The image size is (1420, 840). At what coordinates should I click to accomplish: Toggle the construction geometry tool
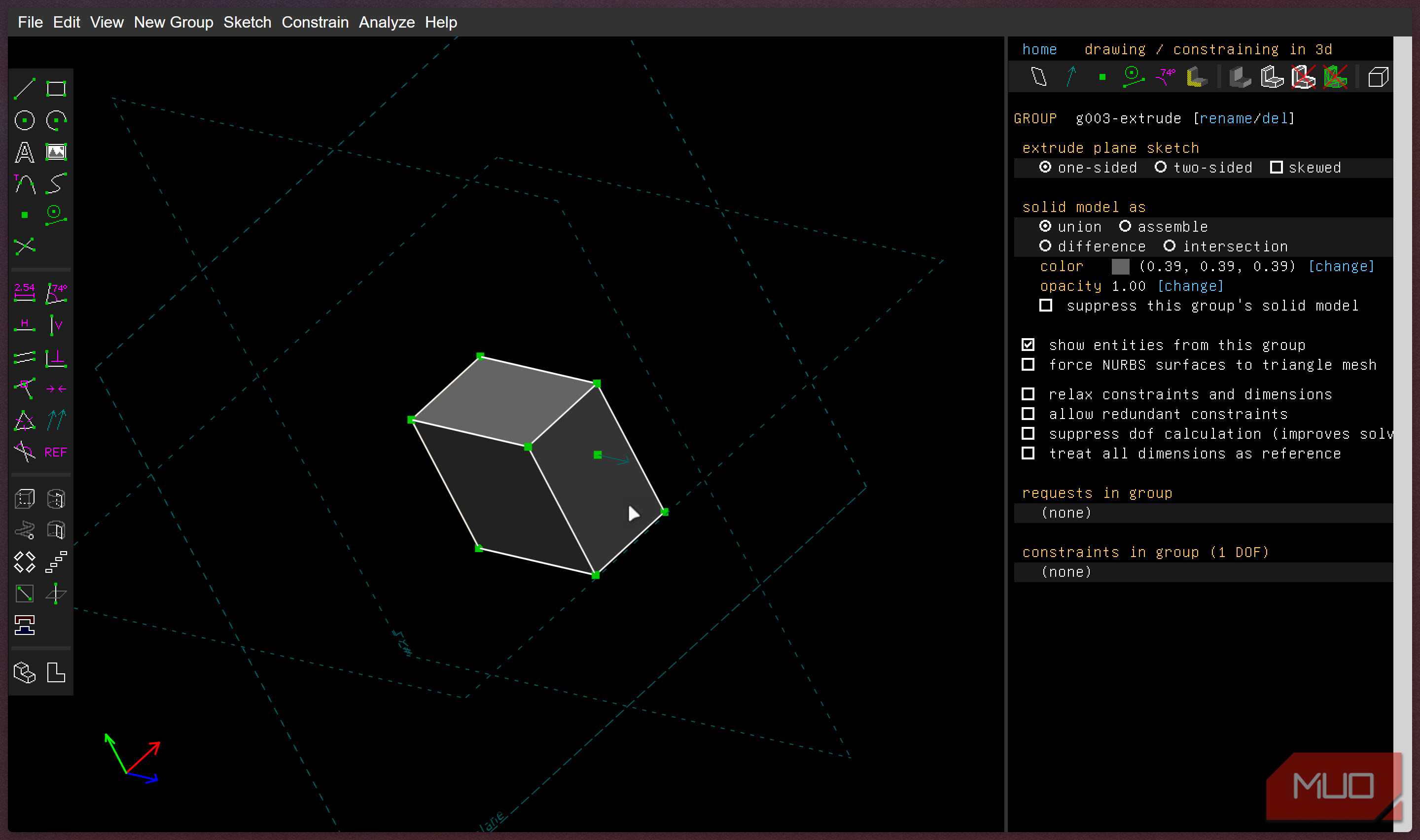click(56, 215)
